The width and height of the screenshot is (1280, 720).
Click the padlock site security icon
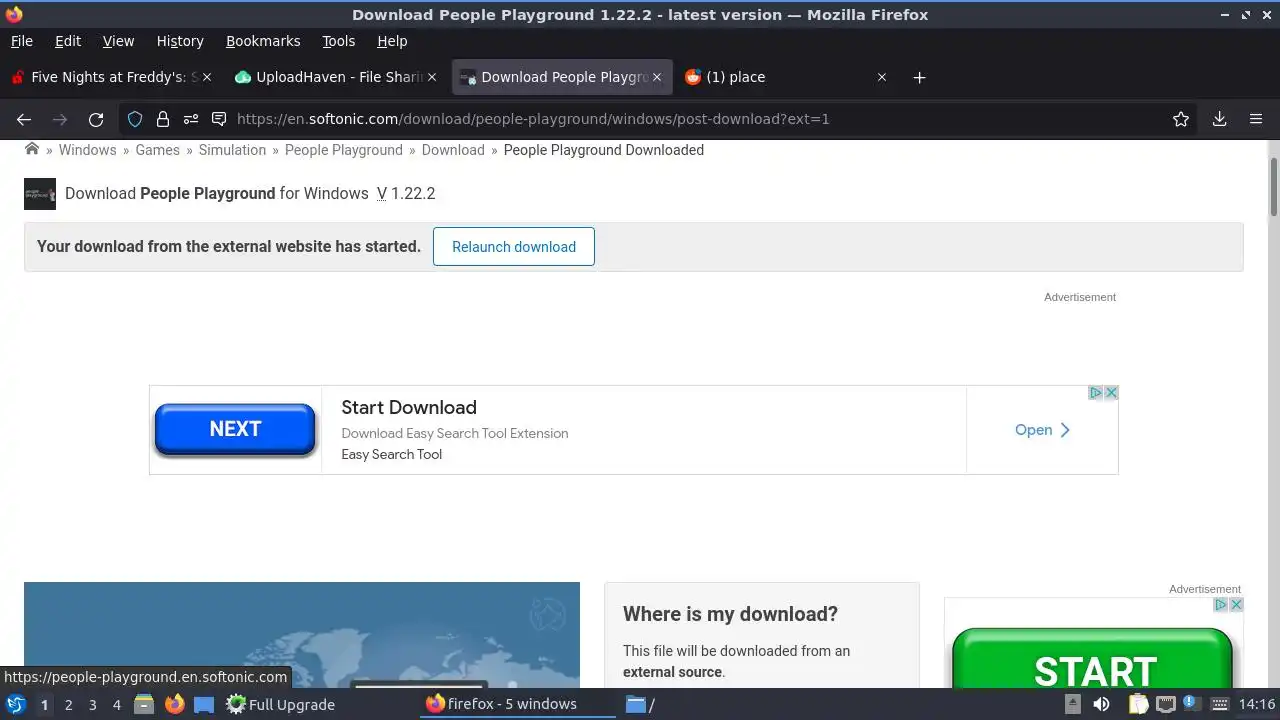click(163, 119)
